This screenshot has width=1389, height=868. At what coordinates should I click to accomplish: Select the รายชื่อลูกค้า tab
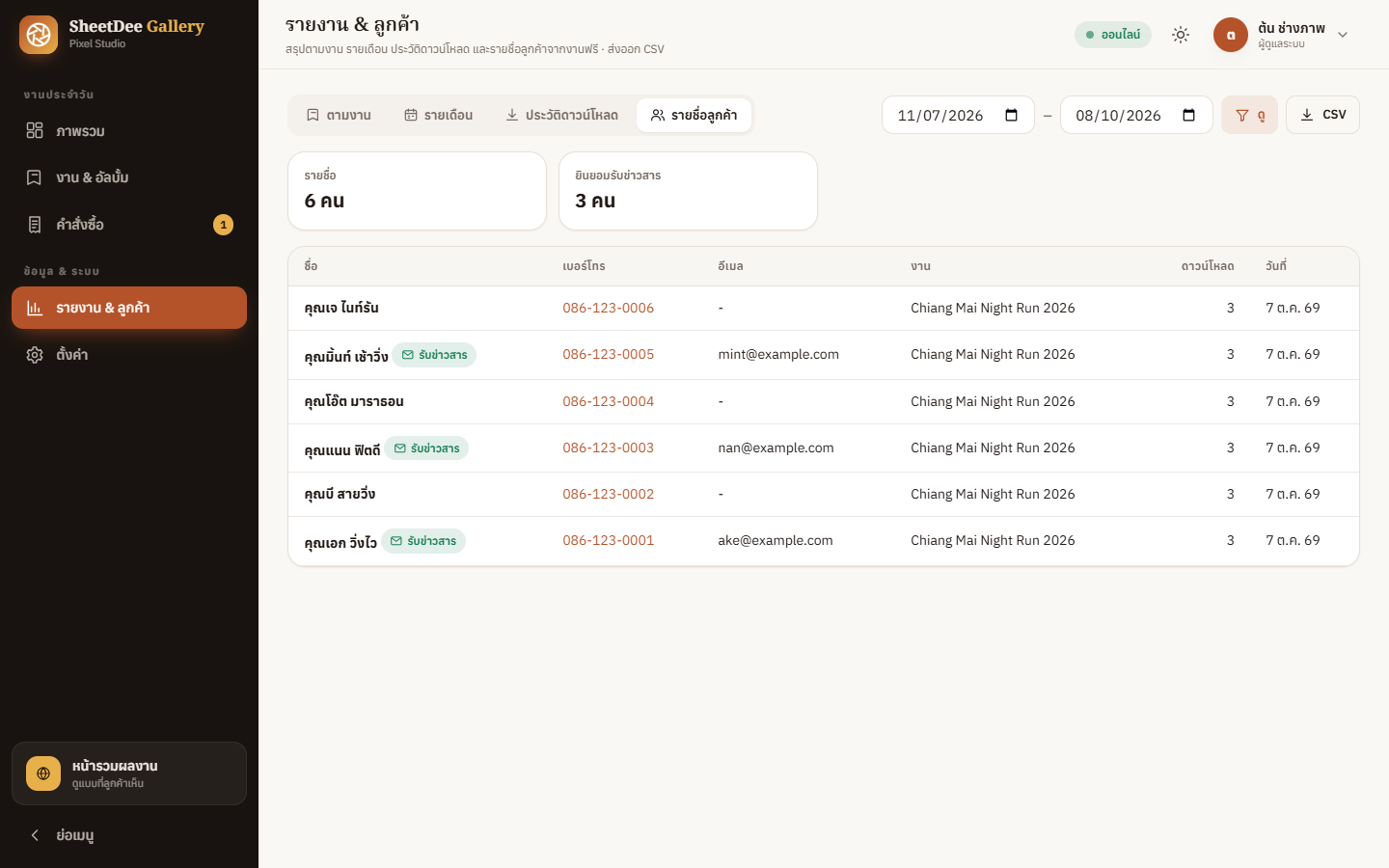(x=694, y=115)
